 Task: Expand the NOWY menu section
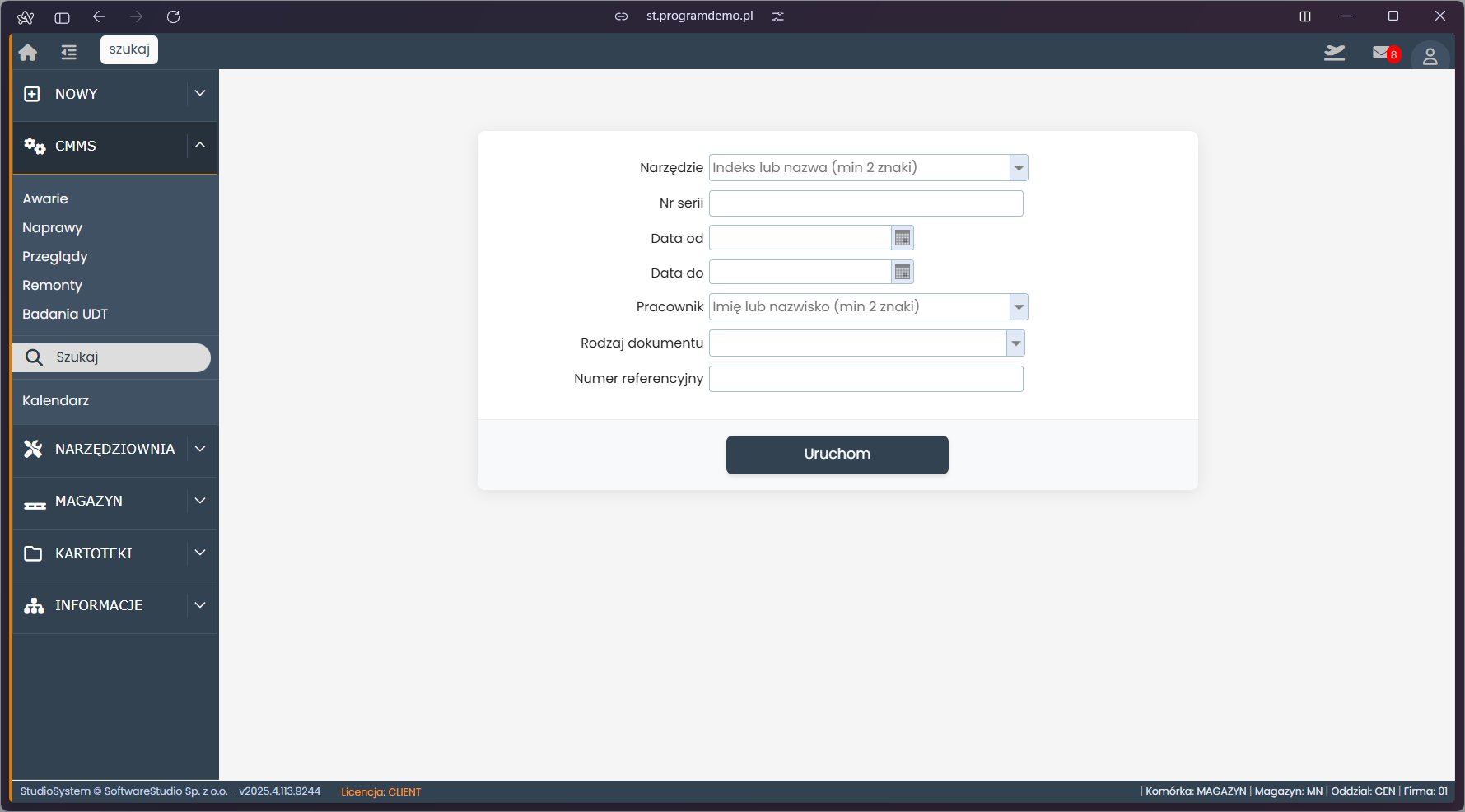pos(200,94)
